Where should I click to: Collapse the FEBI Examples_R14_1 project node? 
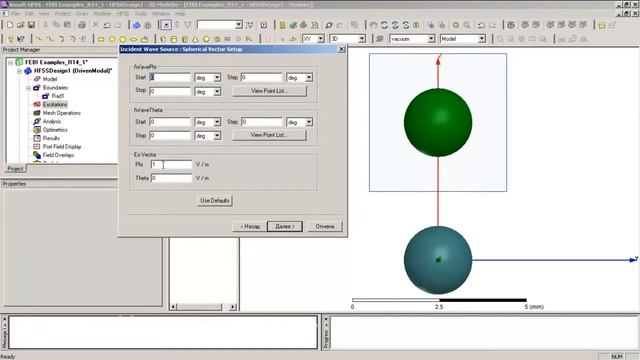[11, 62]
